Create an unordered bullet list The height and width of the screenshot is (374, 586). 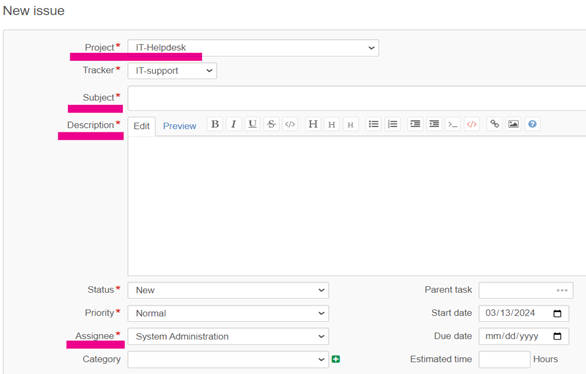click(373, 124)
